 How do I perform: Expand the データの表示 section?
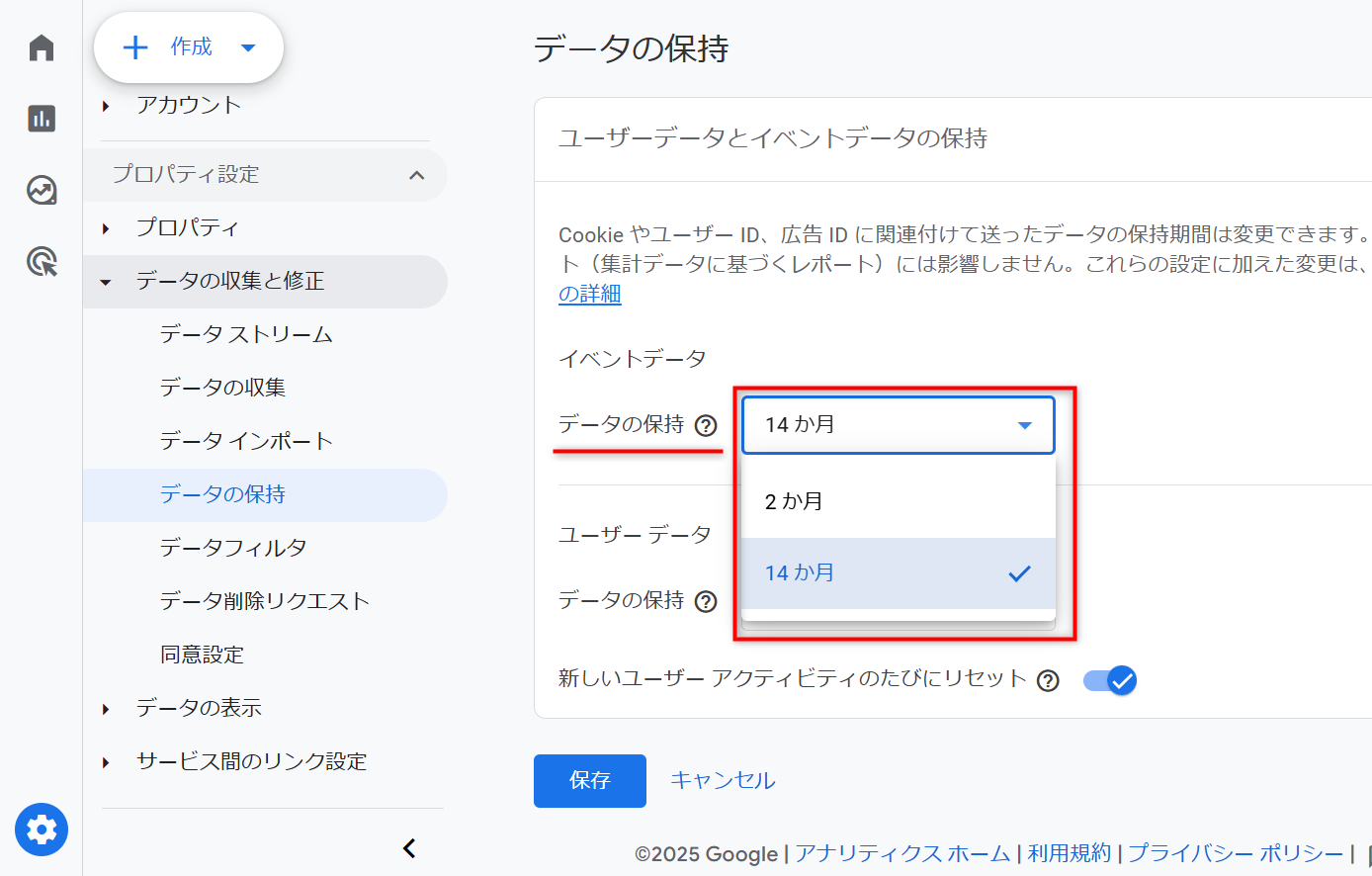[x=106, y=709]
